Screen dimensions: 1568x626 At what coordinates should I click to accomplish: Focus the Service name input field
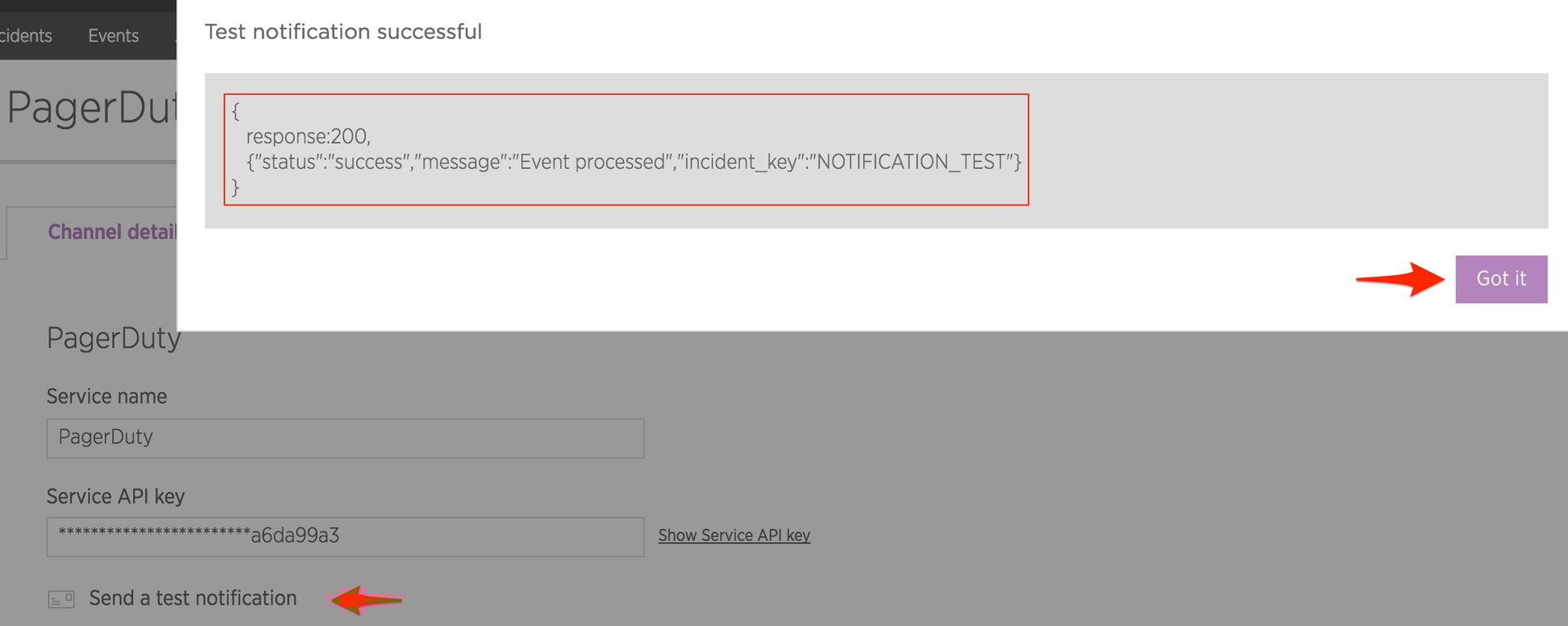(x=345, y=438)
